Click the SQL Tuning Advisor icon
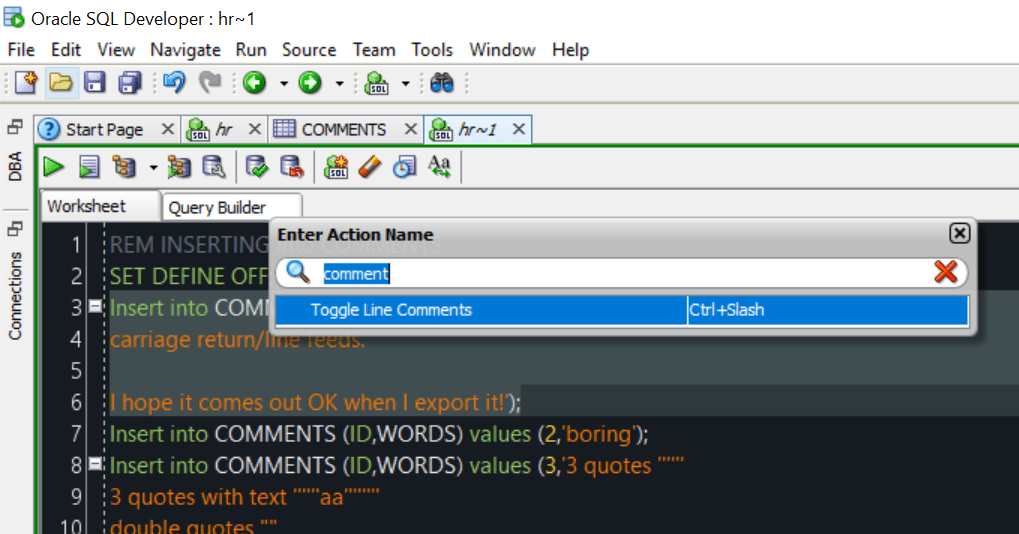 [213, 167]
